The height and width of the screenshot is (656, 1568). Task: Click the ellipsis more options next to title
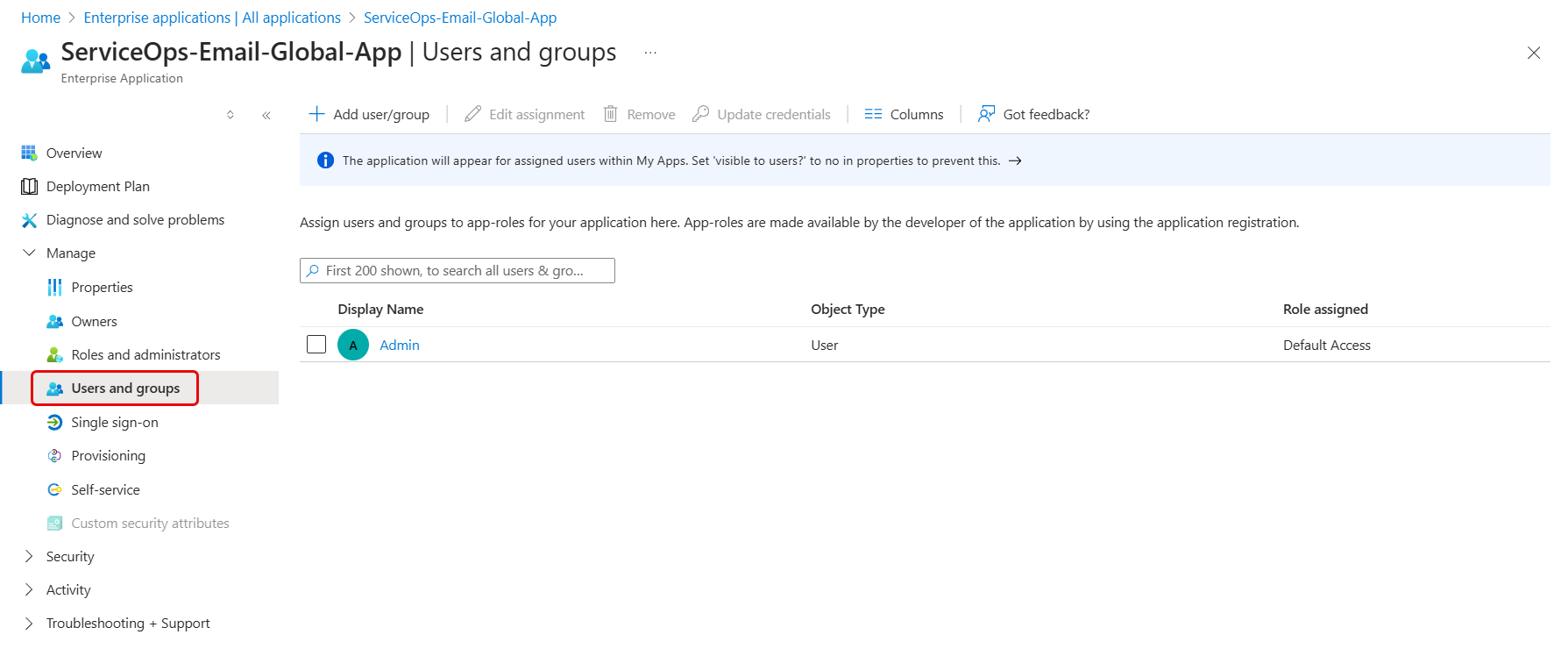pos(650,53)
